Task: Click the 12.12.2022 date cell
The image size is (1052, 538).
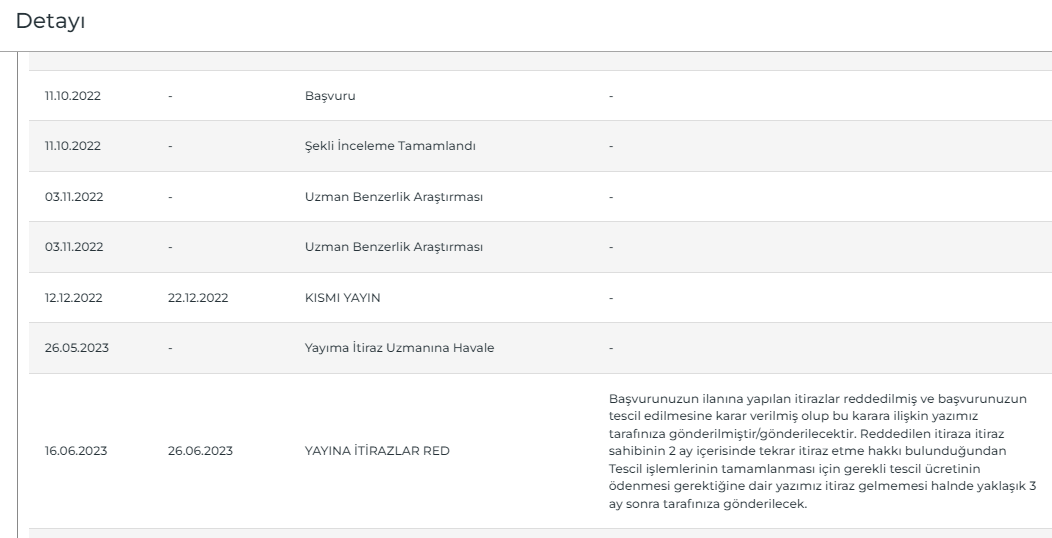Action: pyautogui.click(x=73, y=298)
